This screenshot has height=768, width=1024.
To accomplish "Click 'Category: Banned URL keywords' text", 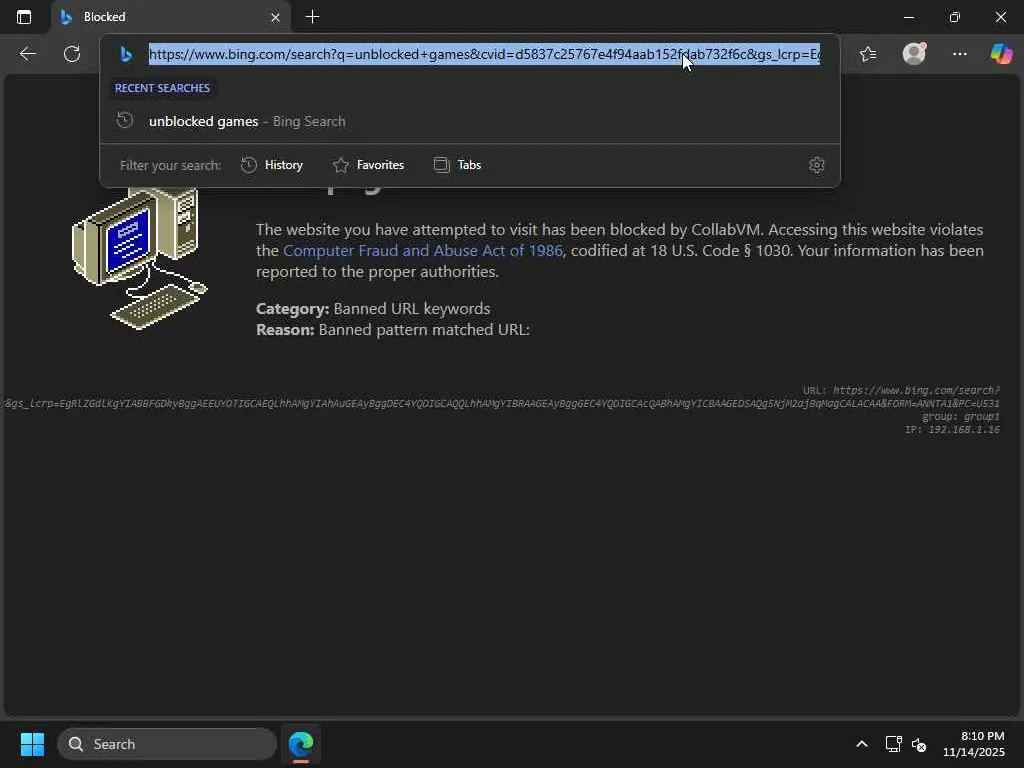I will pyautogui.click(x=373, y=308).
